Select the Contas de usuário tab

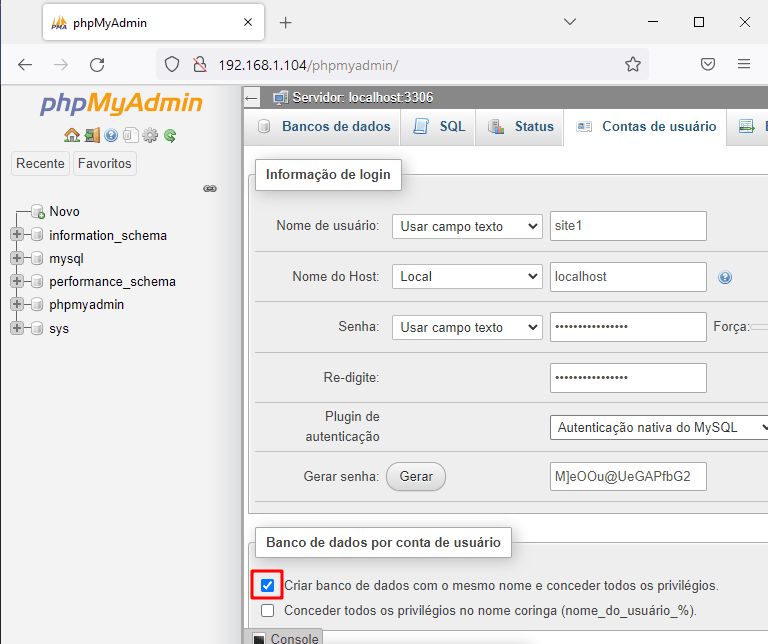645,126
